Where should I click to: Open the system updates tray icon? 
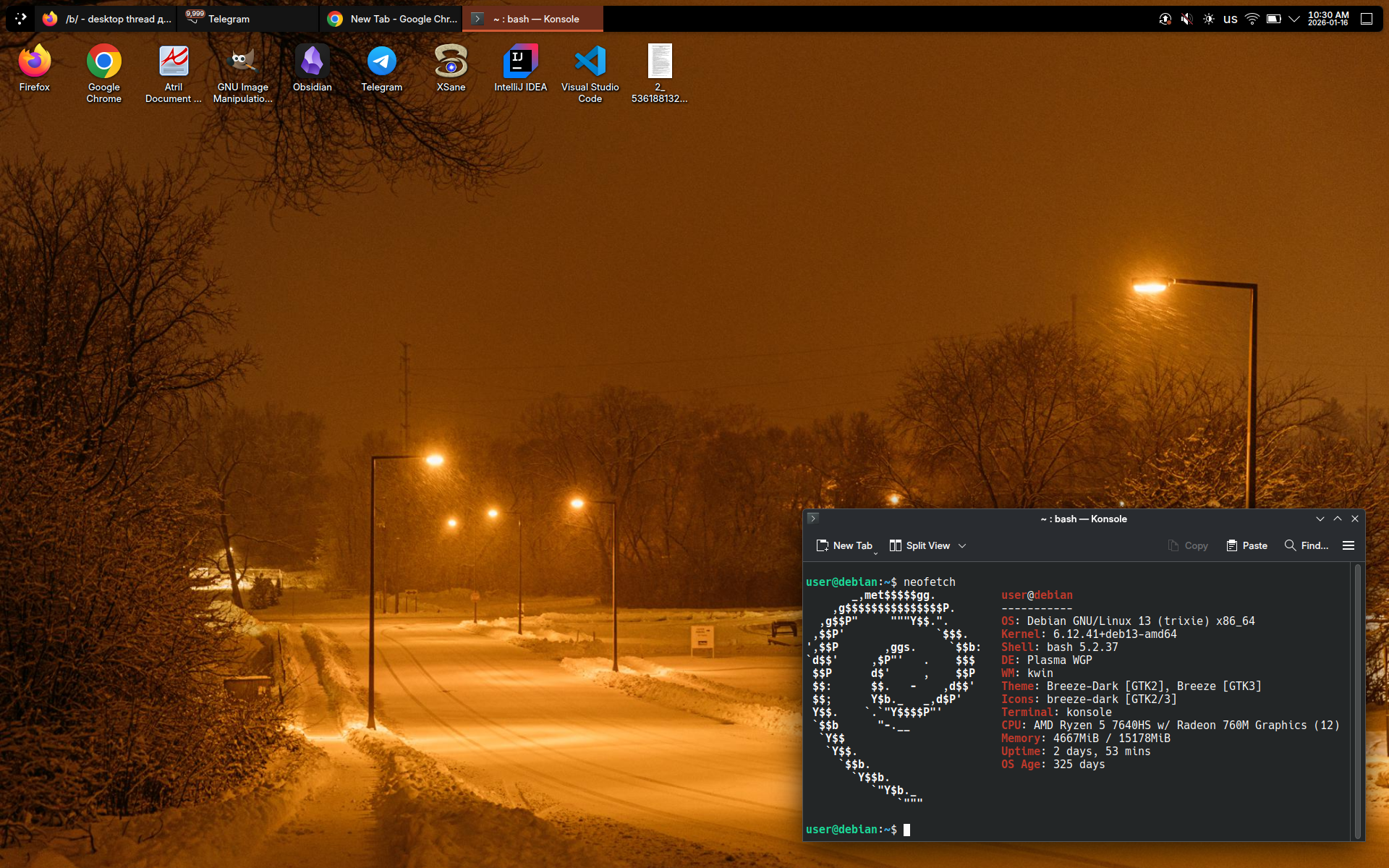(1165, 19)
